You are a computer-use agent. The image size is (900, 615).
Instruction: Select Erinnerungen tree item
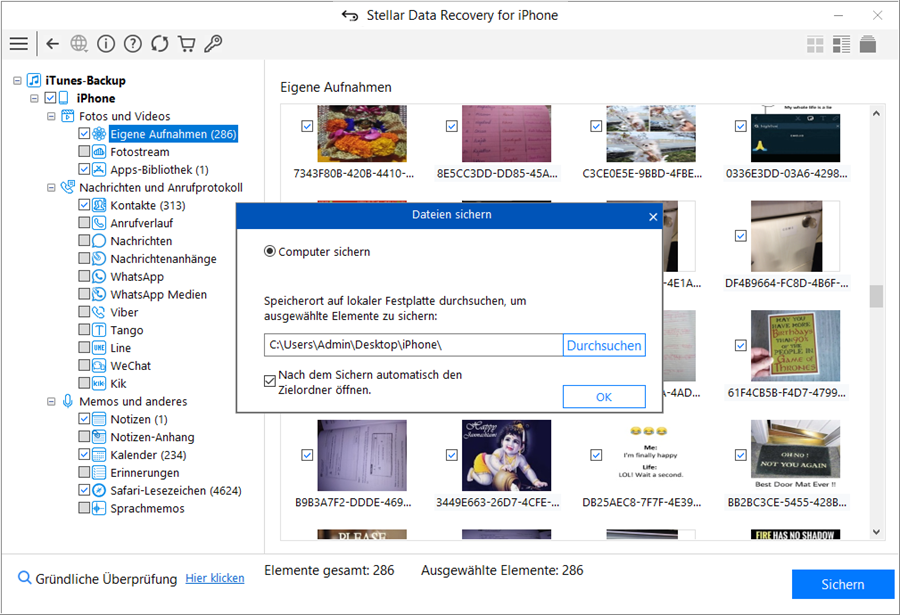(x=145, y=473)
